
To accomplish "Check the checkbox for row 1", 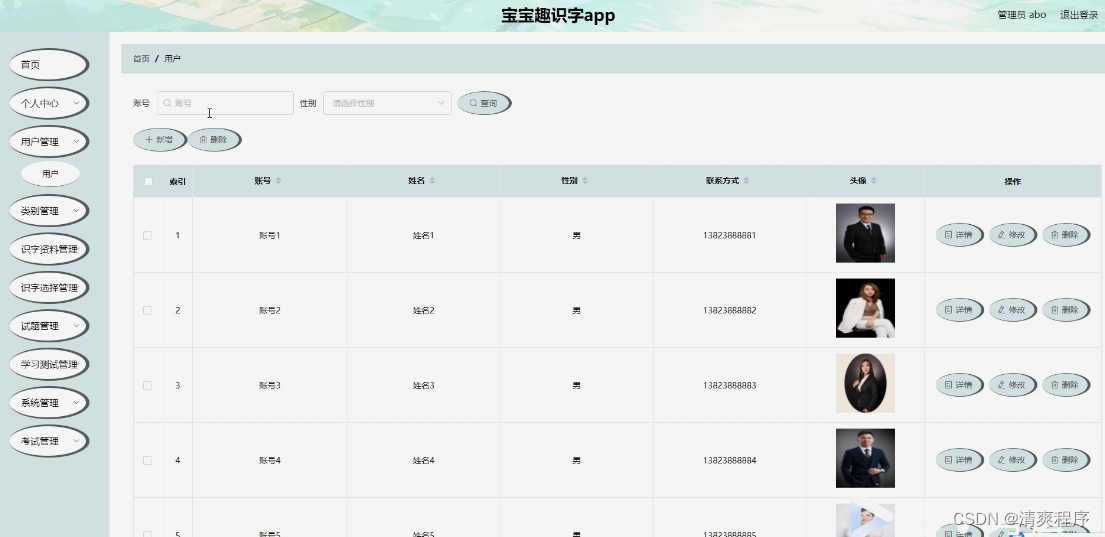I will tap(148, 235).
